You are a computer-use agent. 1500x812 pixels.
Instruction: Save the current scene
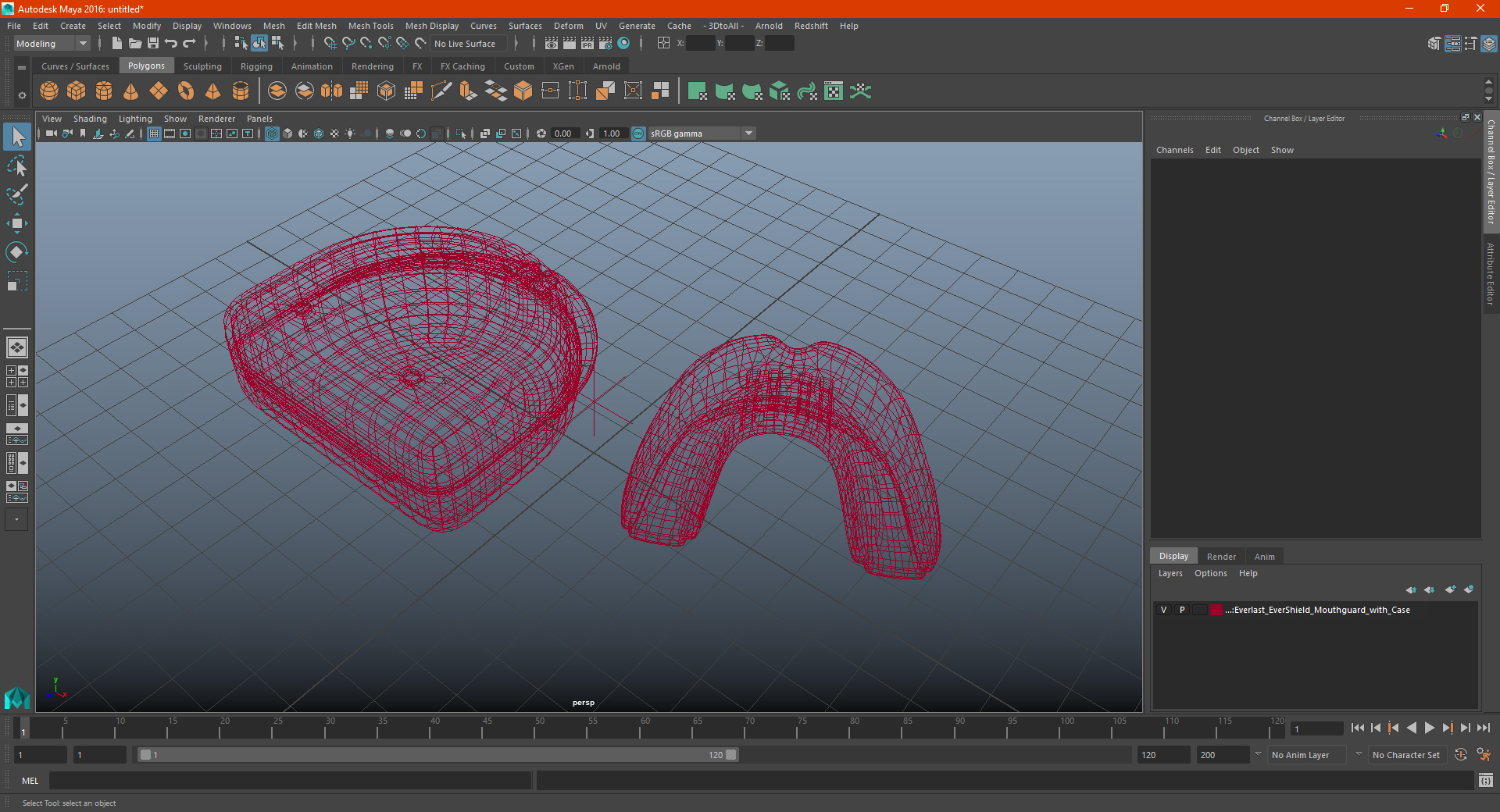pyautogui.click(x=153, y=44)
